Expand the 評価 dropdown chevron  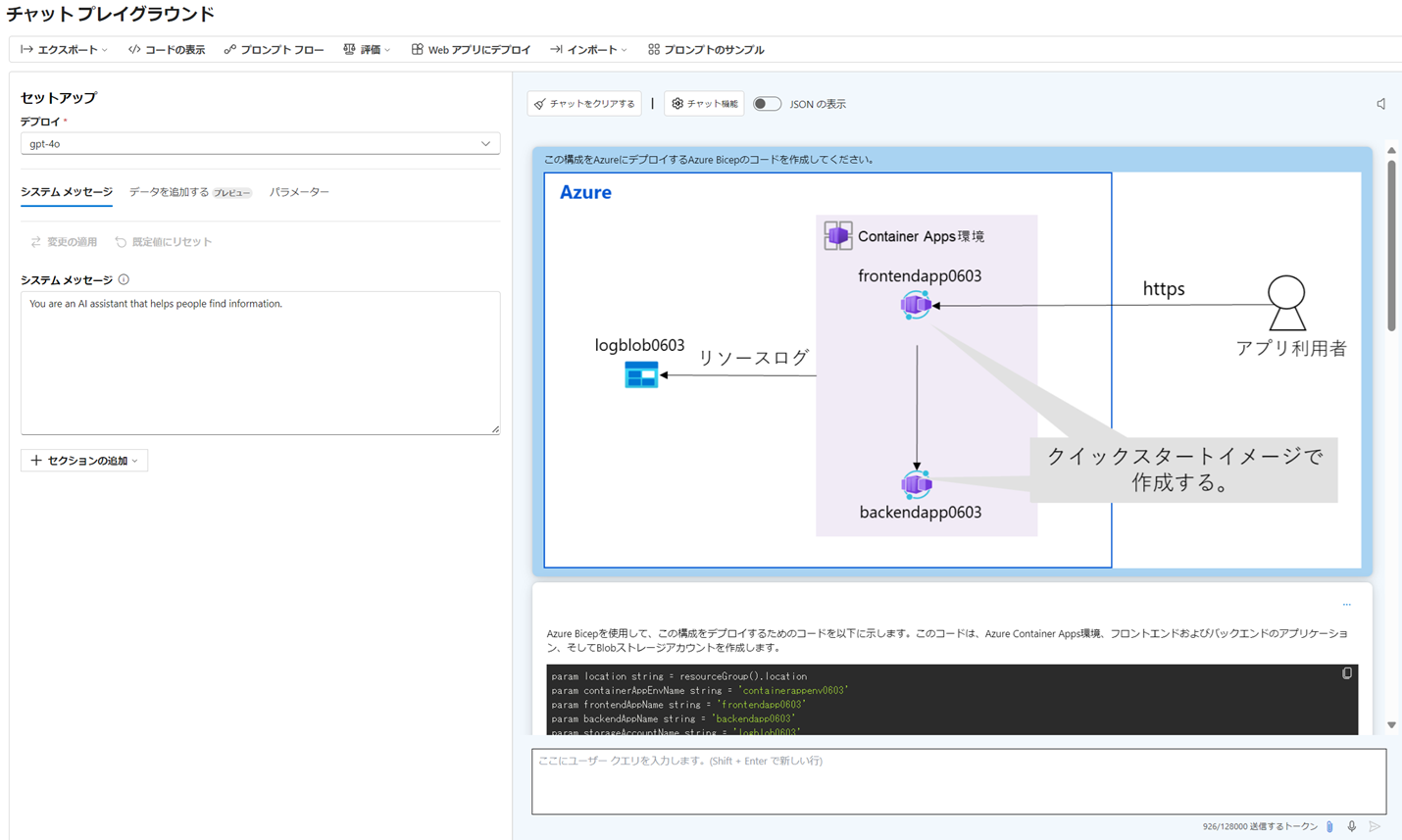point(387,50)
